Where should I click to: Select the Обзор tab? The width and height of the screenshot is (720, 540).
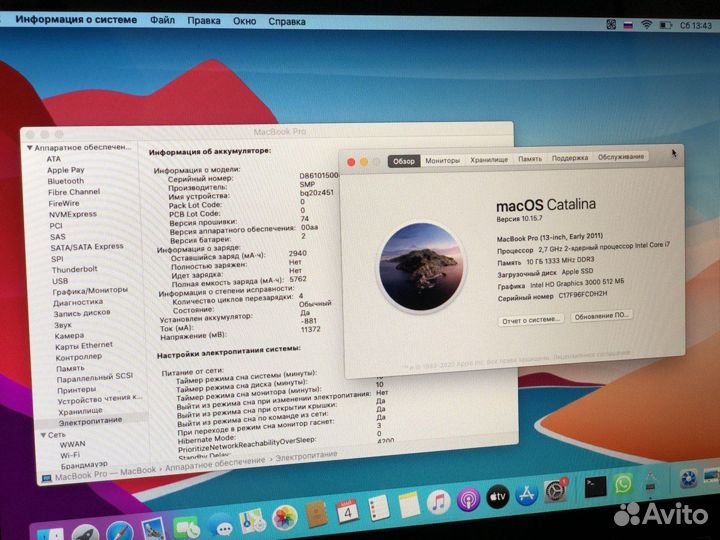click(404, 161)
